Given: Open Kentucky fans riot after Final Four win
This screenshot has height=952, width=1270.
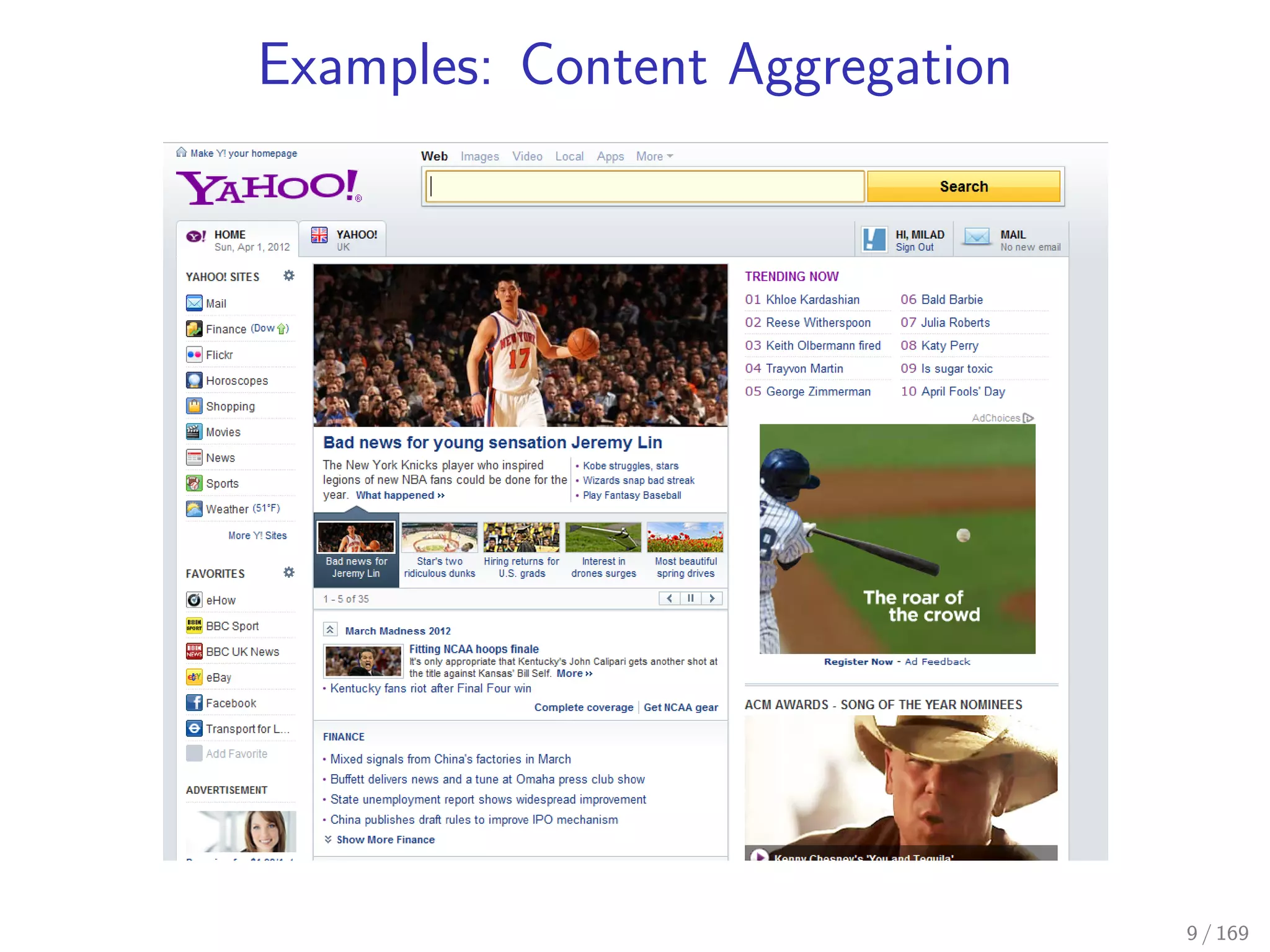Looking at the screenshot, I should click(430, 689).
